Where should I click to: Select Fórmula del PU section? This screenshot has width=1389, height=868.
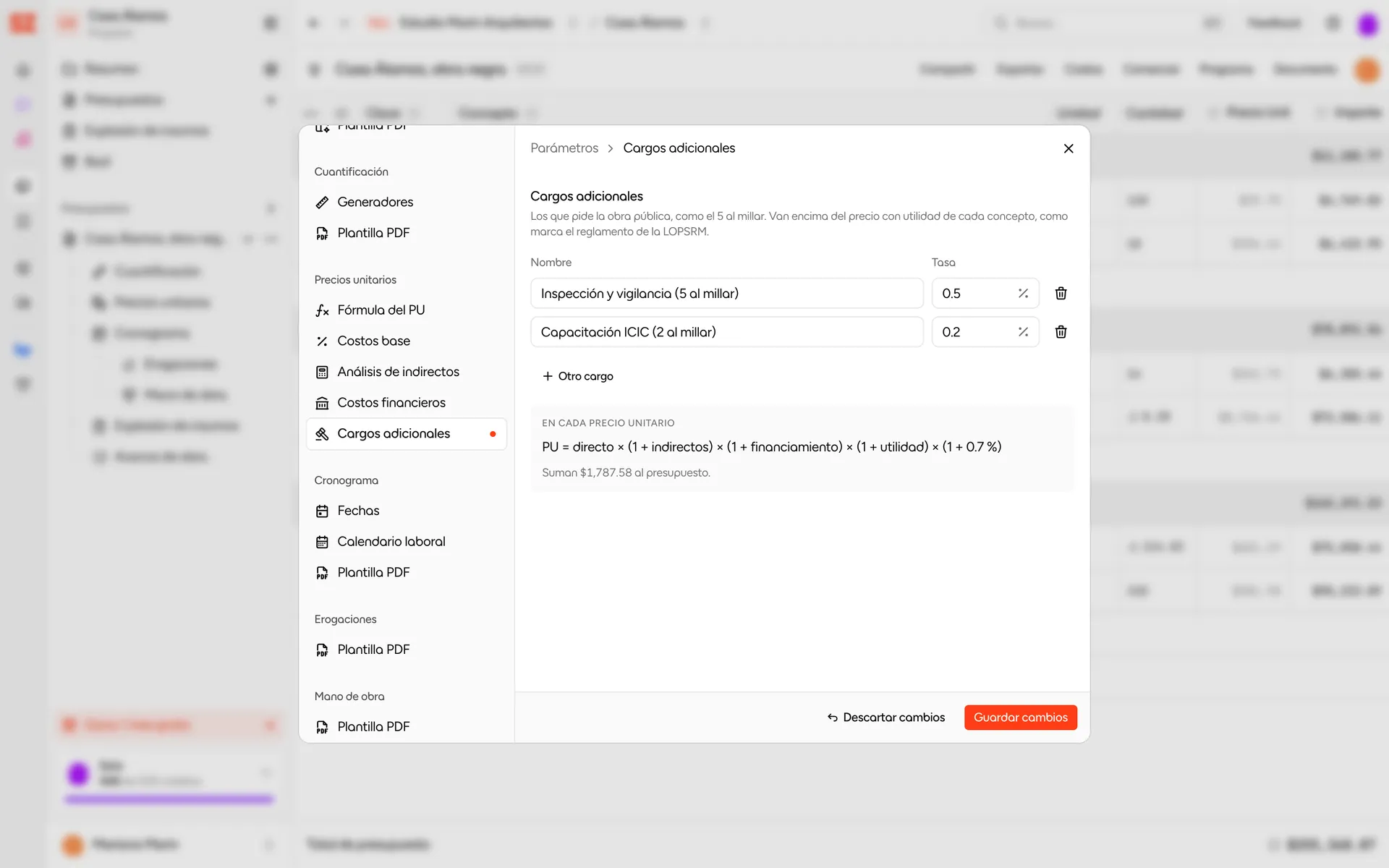tap(407, 310)
